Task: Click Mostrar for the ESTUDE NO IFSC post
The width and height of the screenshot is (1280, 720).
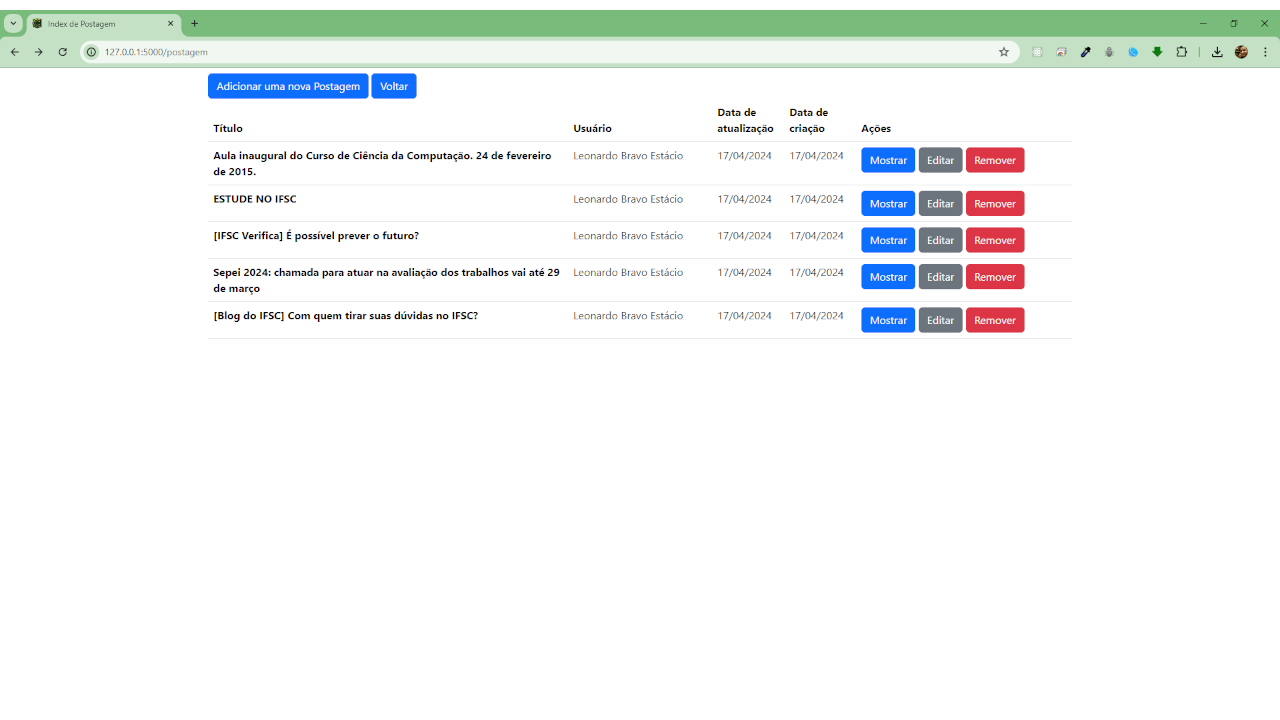Action: pyautogui.click(x=888, y=204)
